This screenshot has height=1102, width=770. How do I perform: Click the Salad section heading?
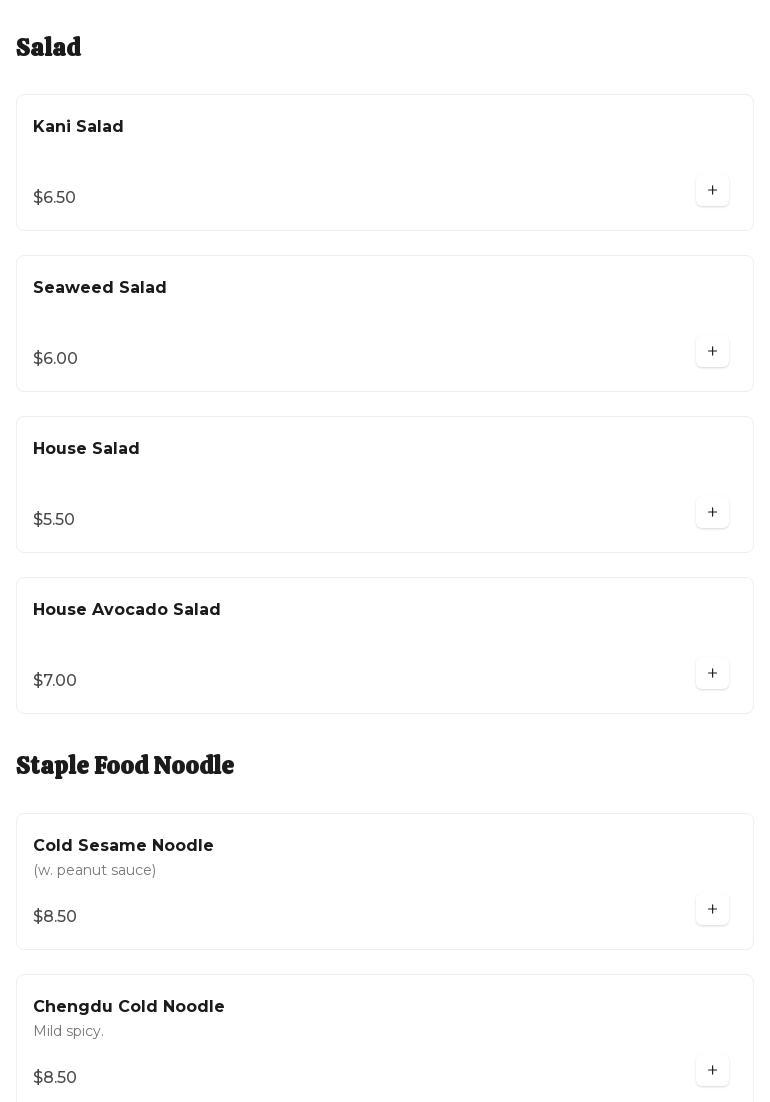coord(49,47)
